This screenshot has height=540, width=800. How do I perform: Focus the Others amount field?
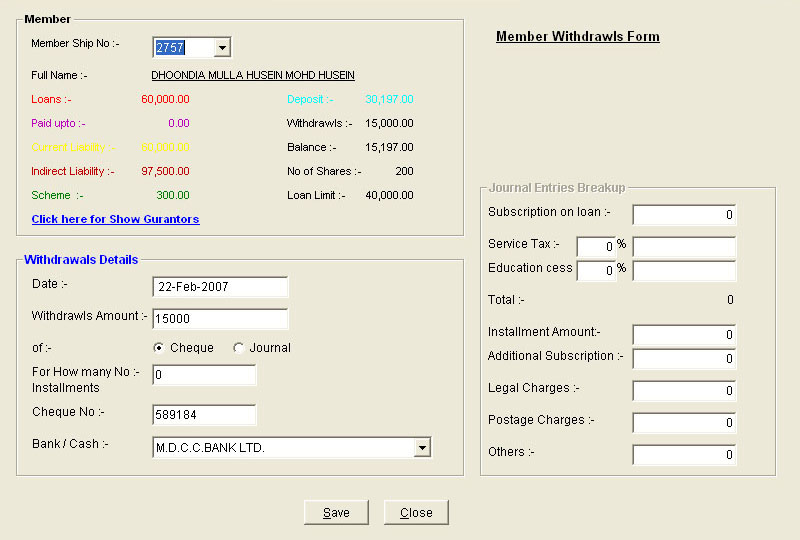coord(684,455)
